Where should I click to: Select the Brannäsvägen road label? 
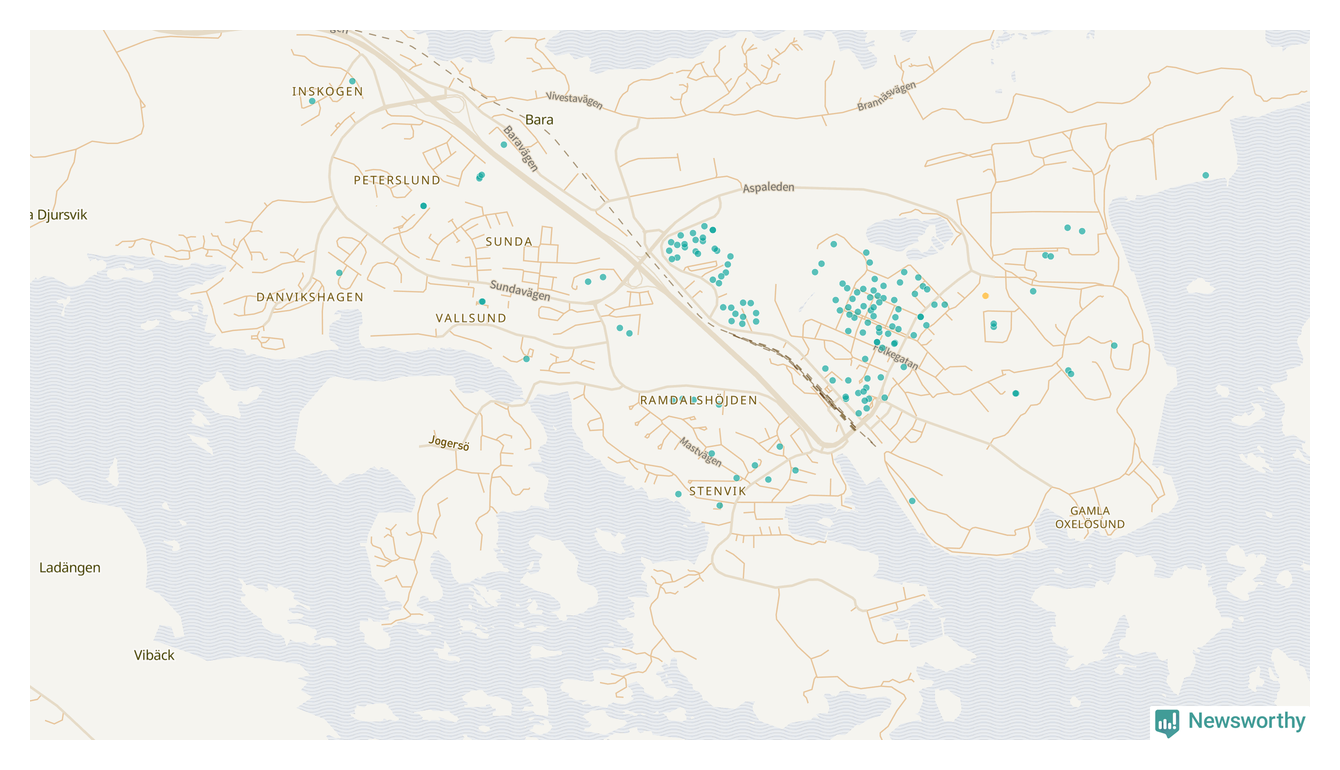tap(887, 97)
